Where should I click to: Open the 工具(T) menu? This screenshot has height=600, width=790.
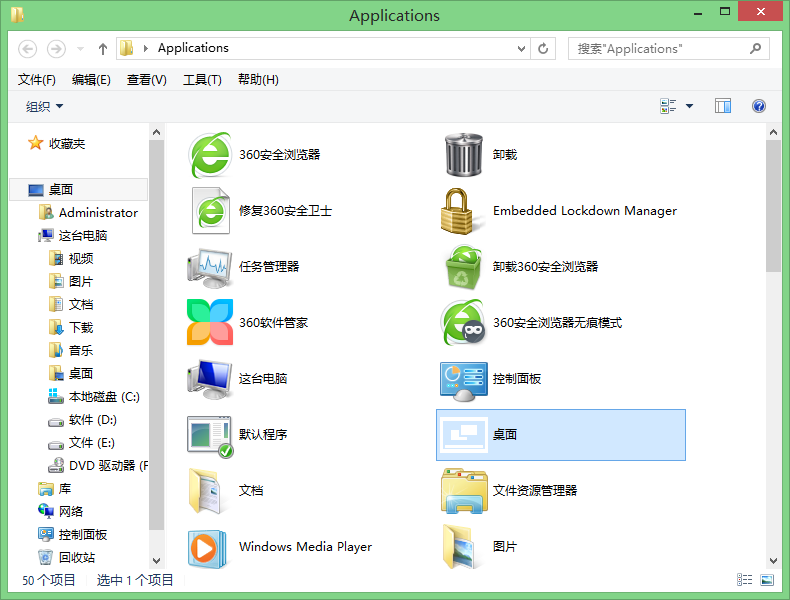202,80
